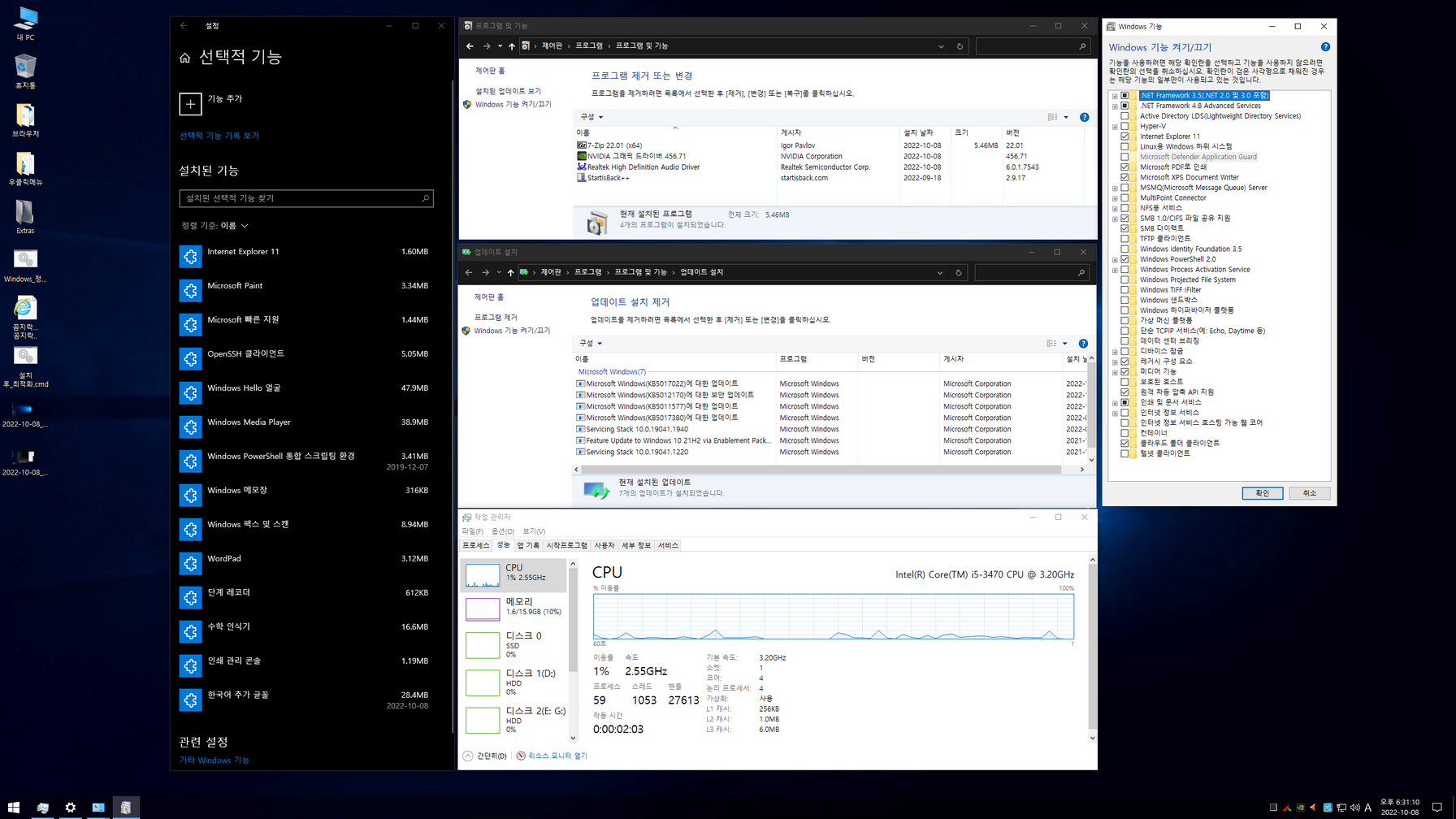Open the File menu in Task Manager
The height and width of the screenshot is (819, 1456).
472,531
